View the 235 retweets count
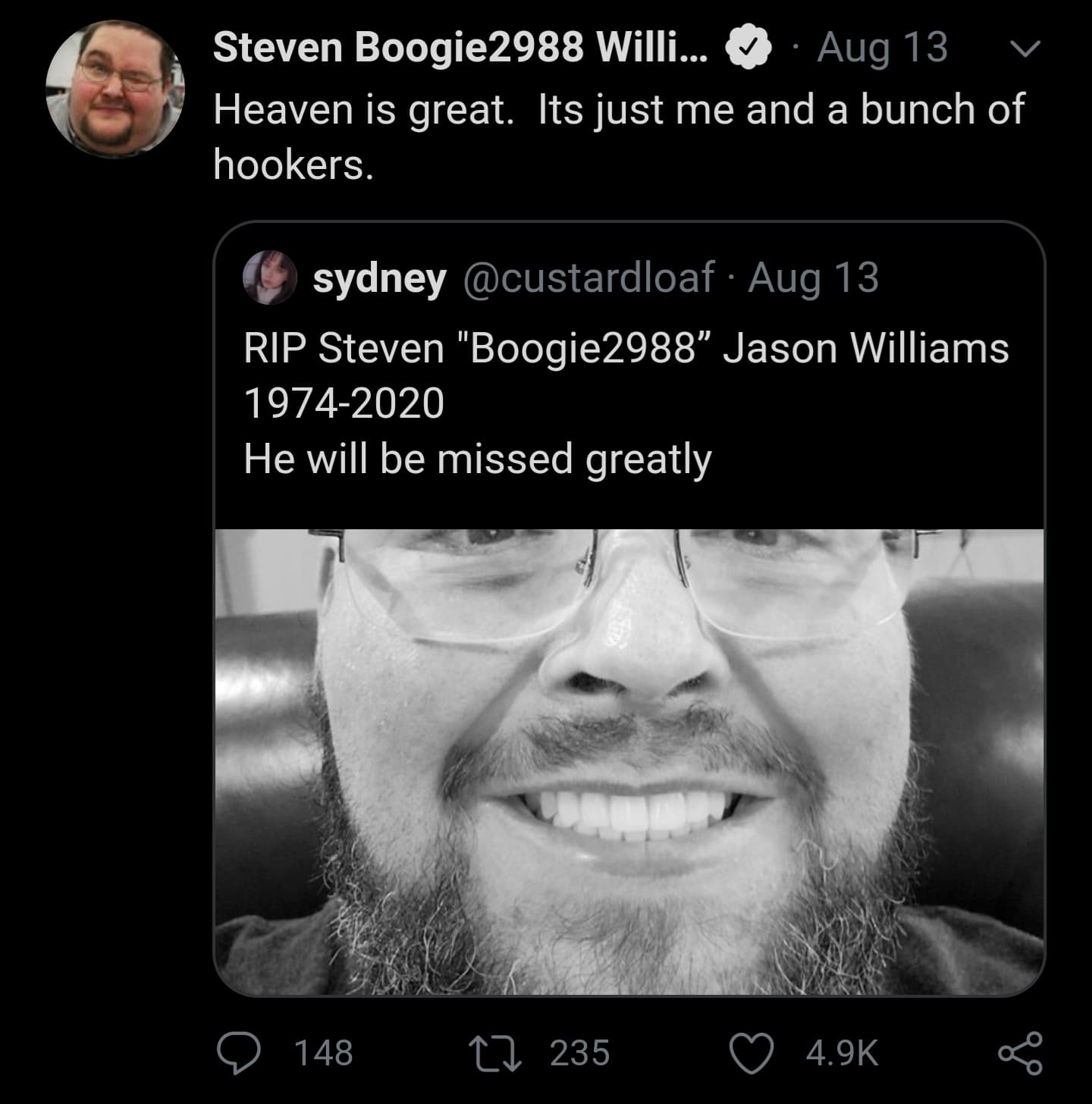 (x=579, y=1054)
